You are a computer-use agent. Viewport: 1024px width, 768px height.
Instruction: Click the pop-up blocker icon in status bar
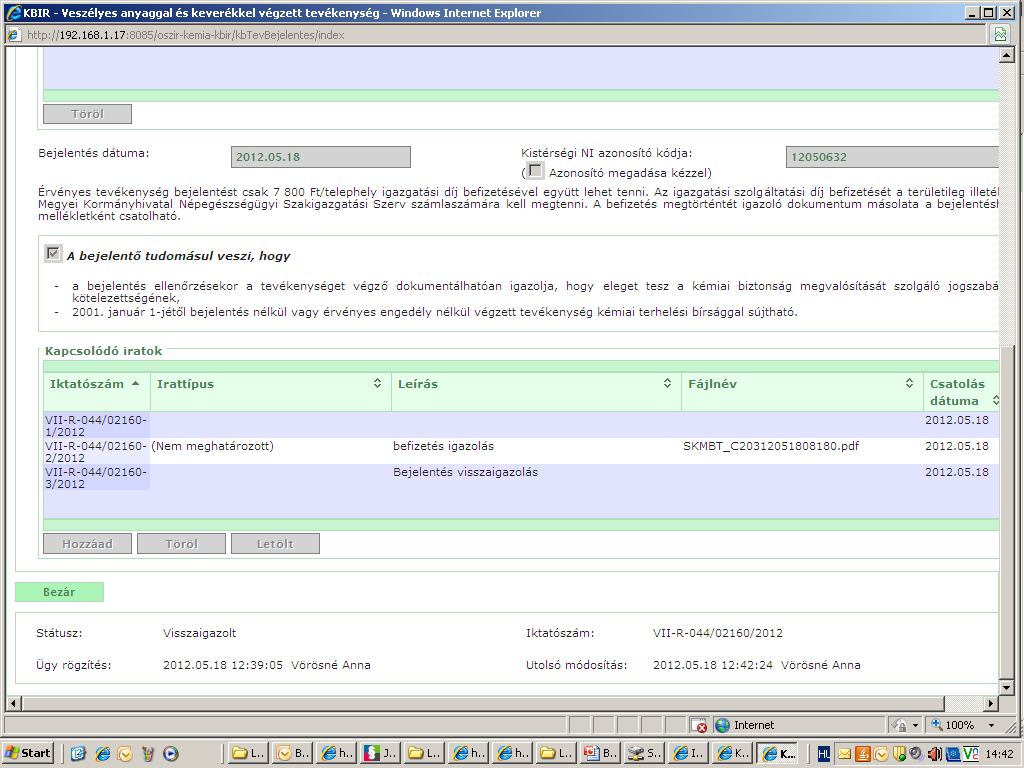[x=699, y=726]
